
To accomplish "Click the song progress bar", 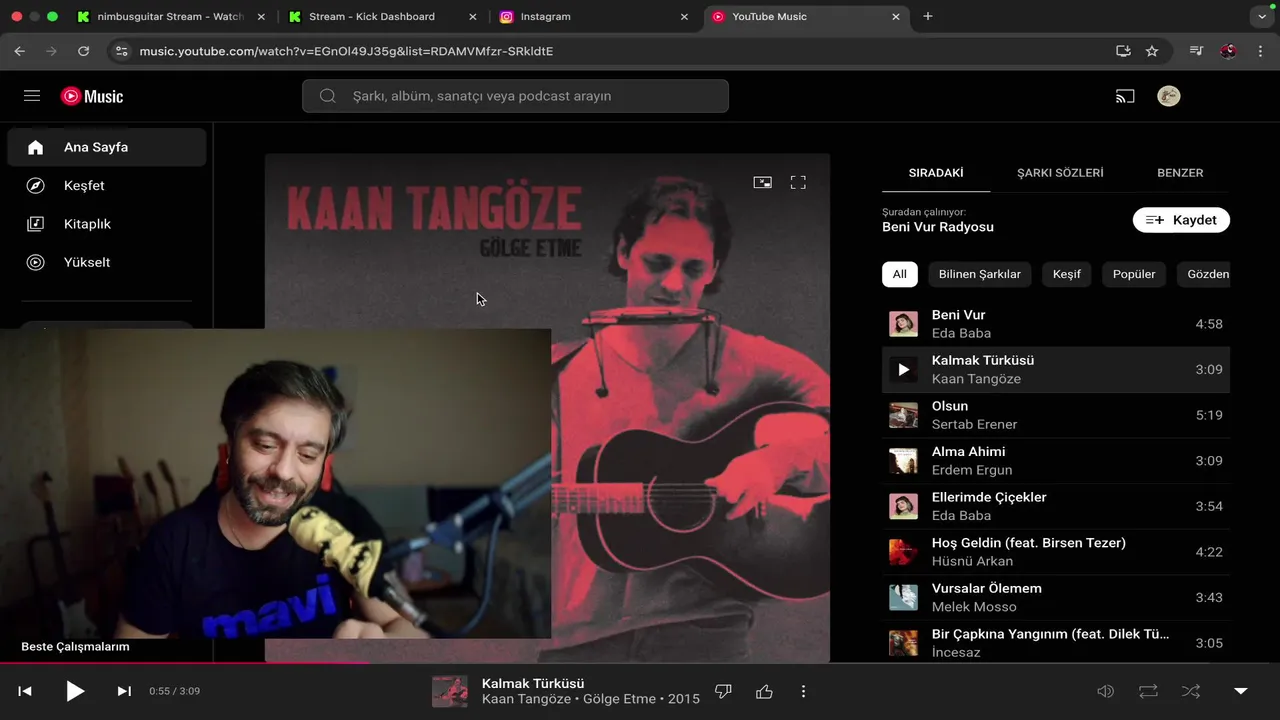I will coord(640,662).
